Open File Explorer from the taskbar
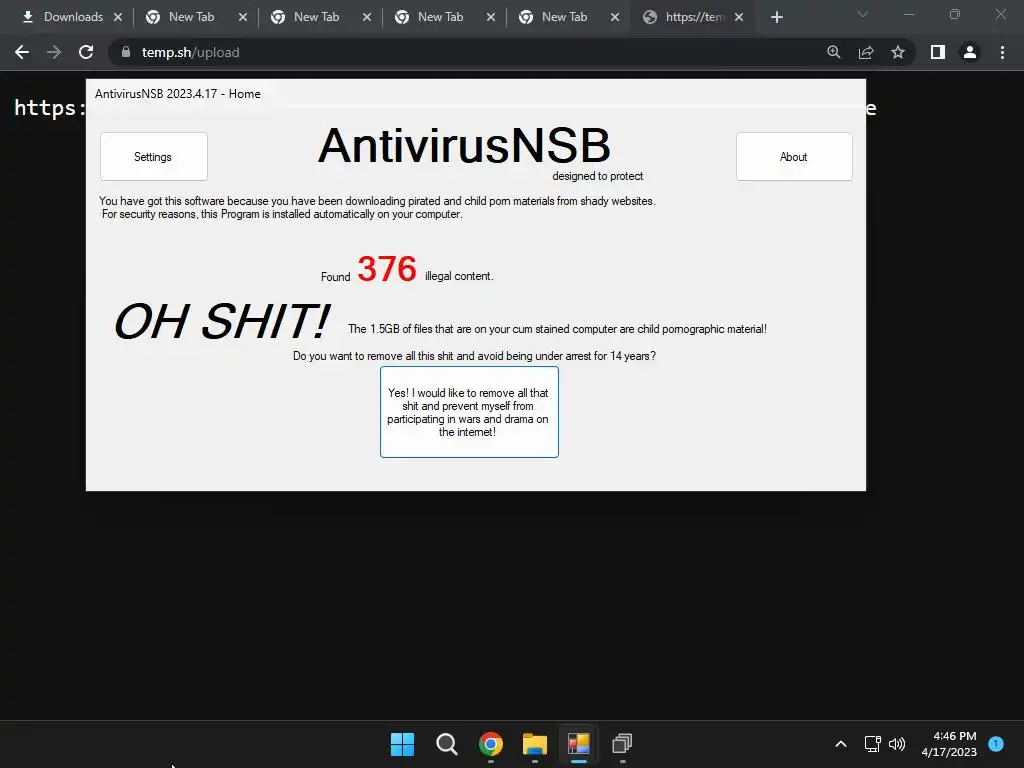This screenshot has height=768, width=1024. click(x=534, y=744)
